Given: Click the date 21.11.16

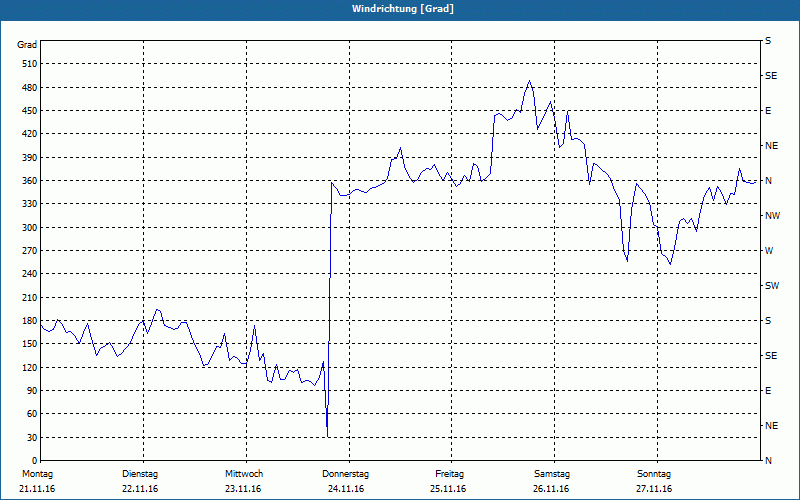Looking at the screenshot, I should coord(37,489).
